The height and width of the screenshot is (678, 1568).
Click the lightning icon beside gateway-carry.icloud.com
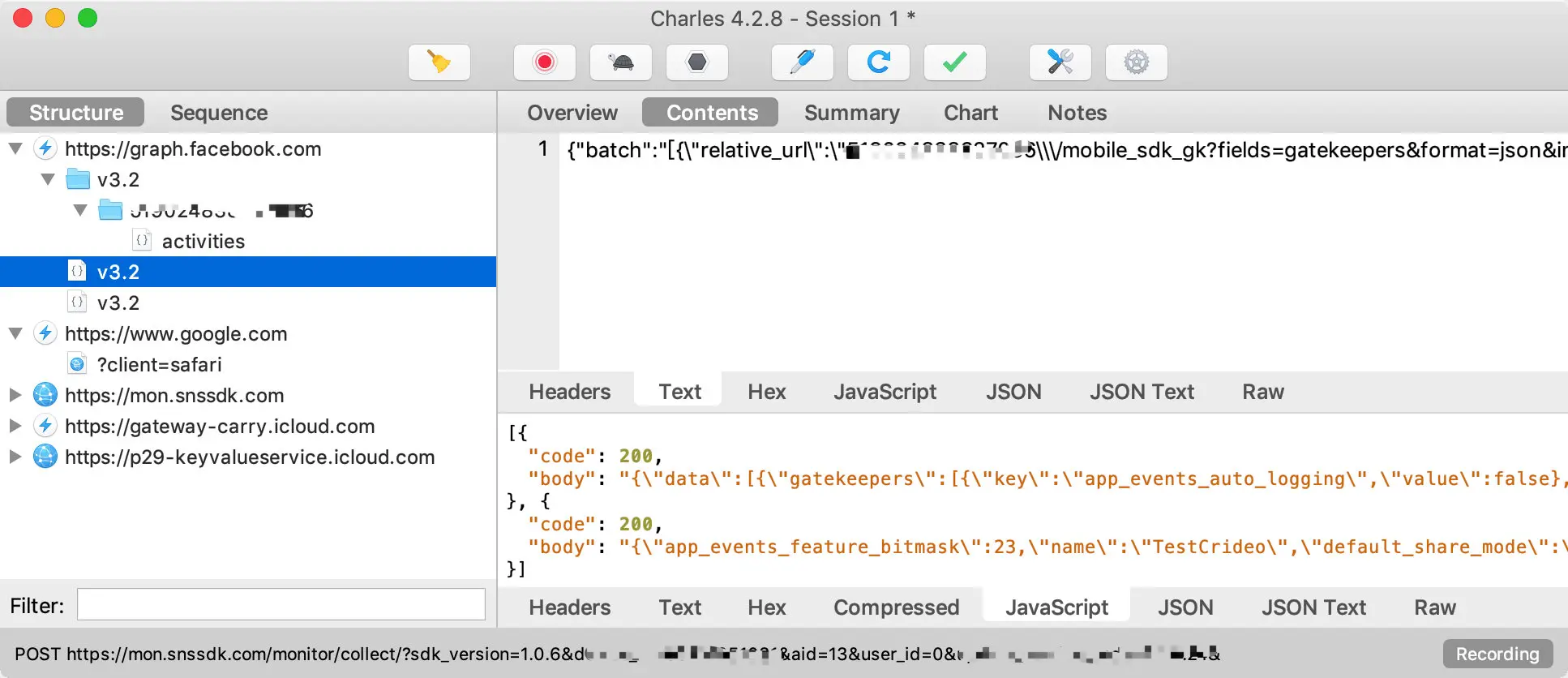click(45, 426)
